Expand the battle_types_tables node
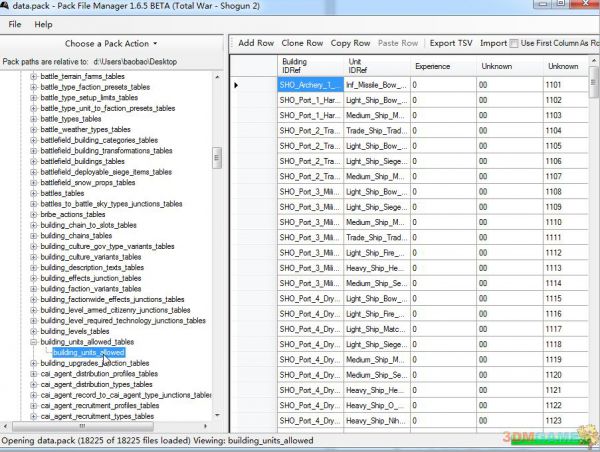This screenshot has height=452, width=600. [33, 119]
